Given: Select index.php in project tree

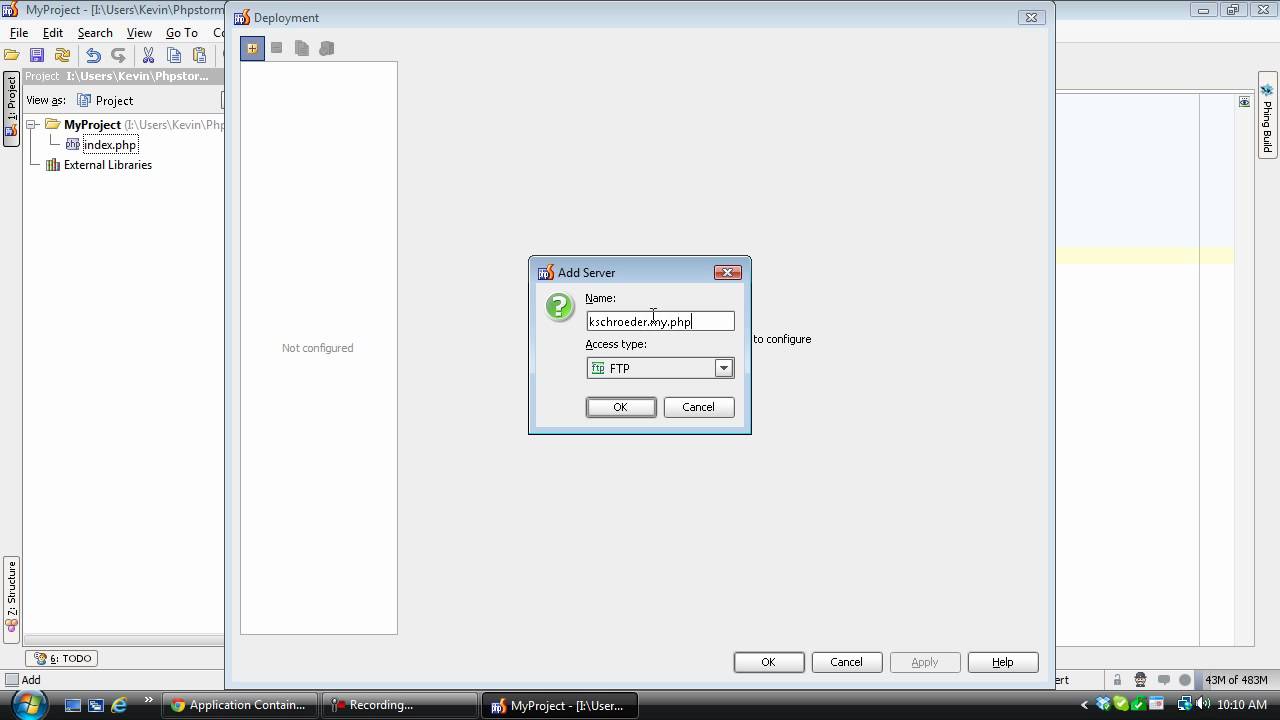Looking at the screenshot, I should [x=110, y=145].
